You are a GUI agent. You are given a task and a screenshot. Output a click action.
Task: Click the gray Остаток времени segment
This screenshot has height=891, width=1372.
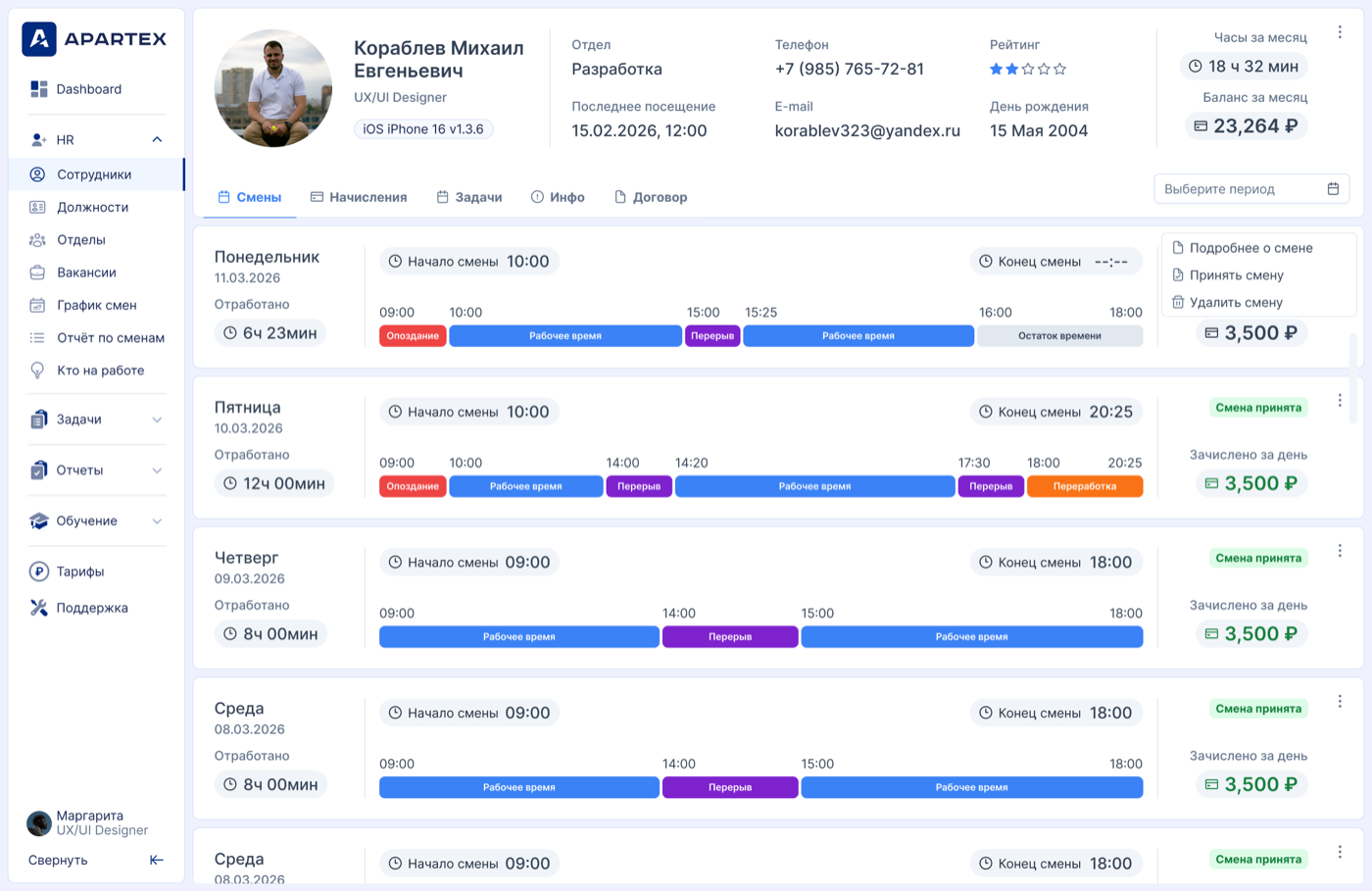point(1059,336)
